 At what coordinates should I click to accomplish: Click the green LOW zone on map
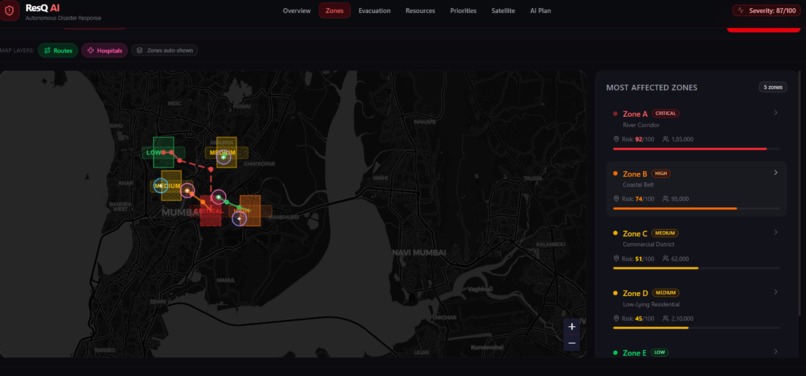(x=163, y=152)
